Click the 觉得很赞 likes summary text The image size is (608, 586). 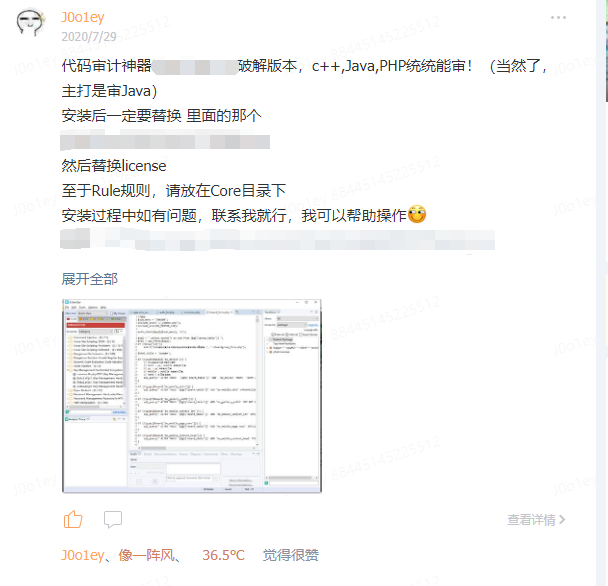point(291,555)
